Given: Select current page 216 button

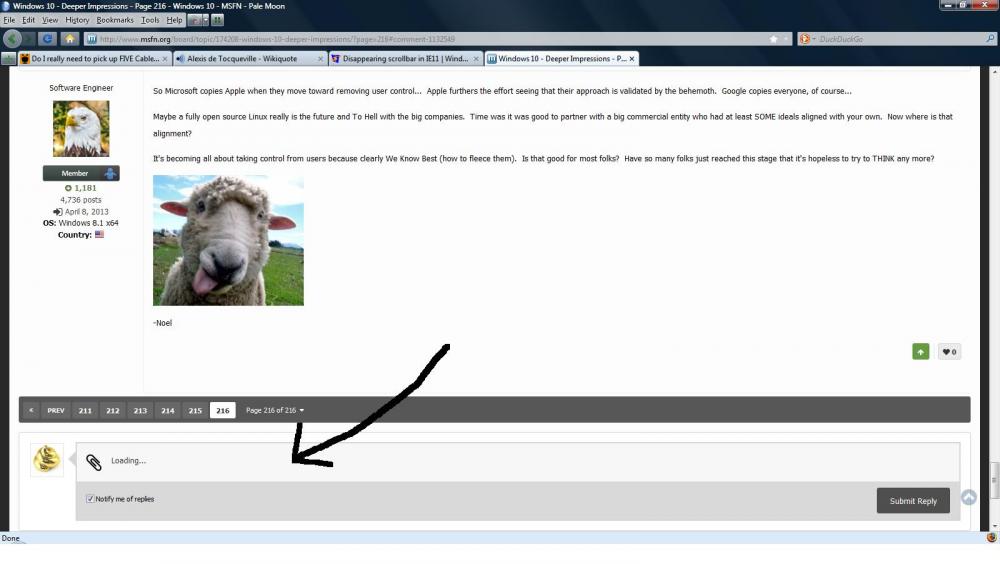Looking at the screenshot, I should click(x=223, y=410).
